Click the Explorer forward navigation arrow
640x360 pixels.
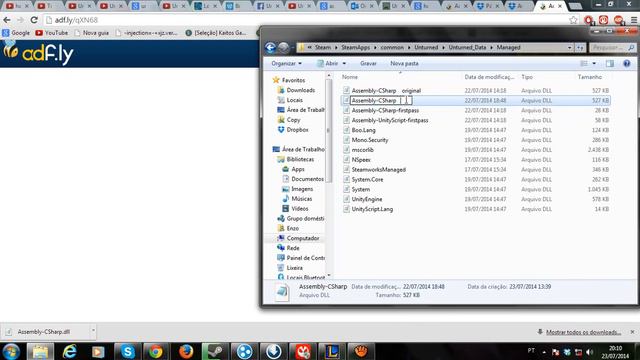[x=284, y=48]
